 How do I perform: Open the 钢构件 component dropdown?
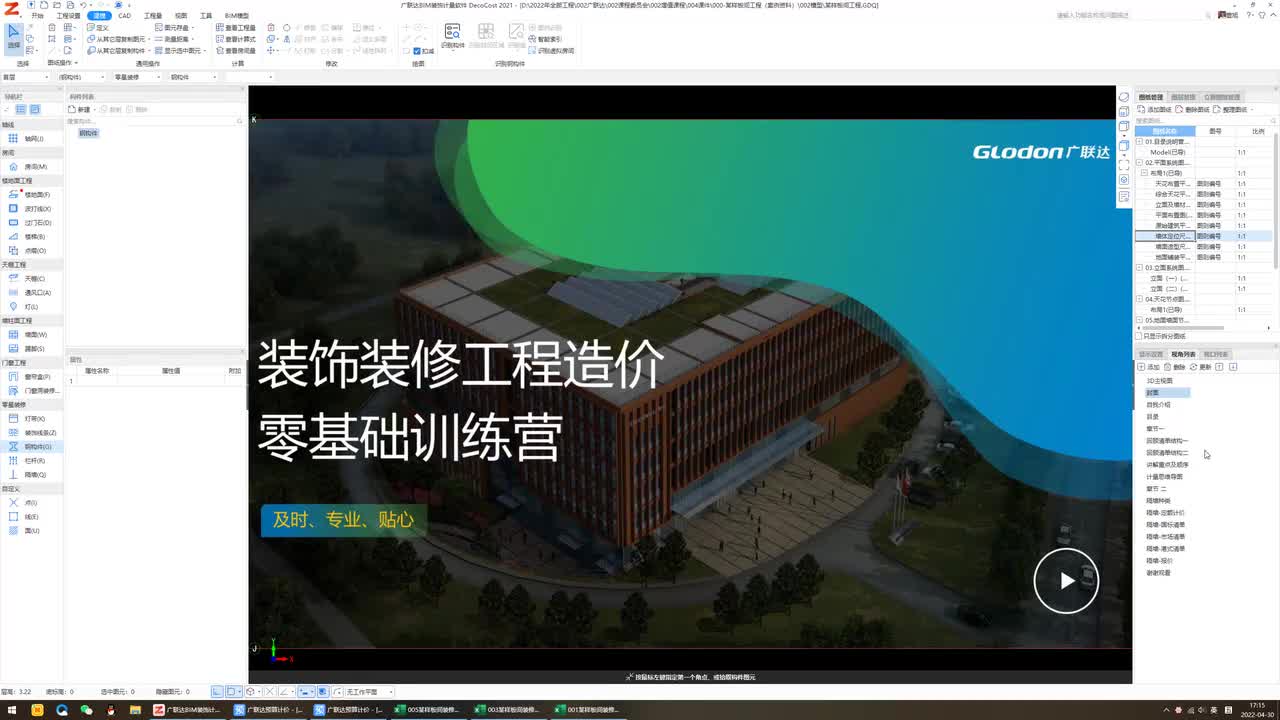pyautogui.click(x=193, y=77)
